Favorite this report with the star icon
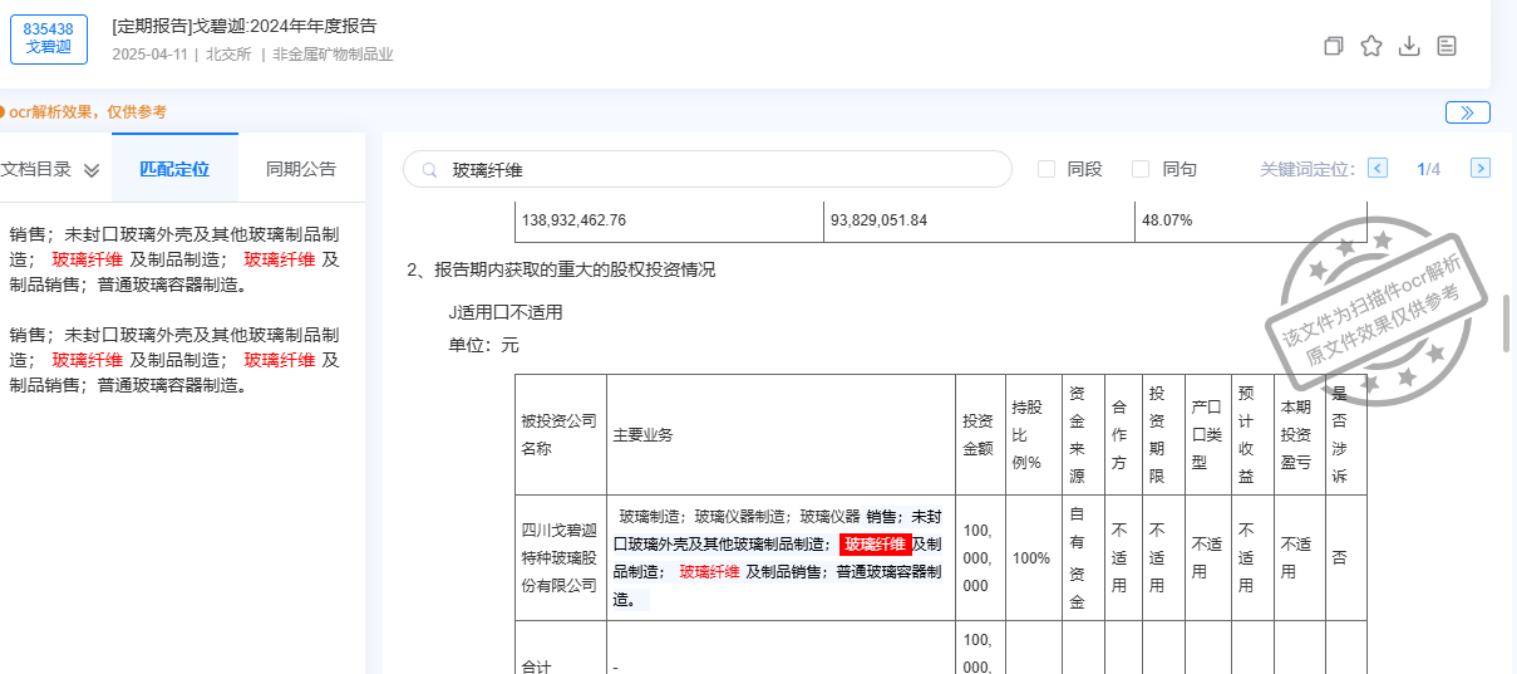 click(1371, 46)
